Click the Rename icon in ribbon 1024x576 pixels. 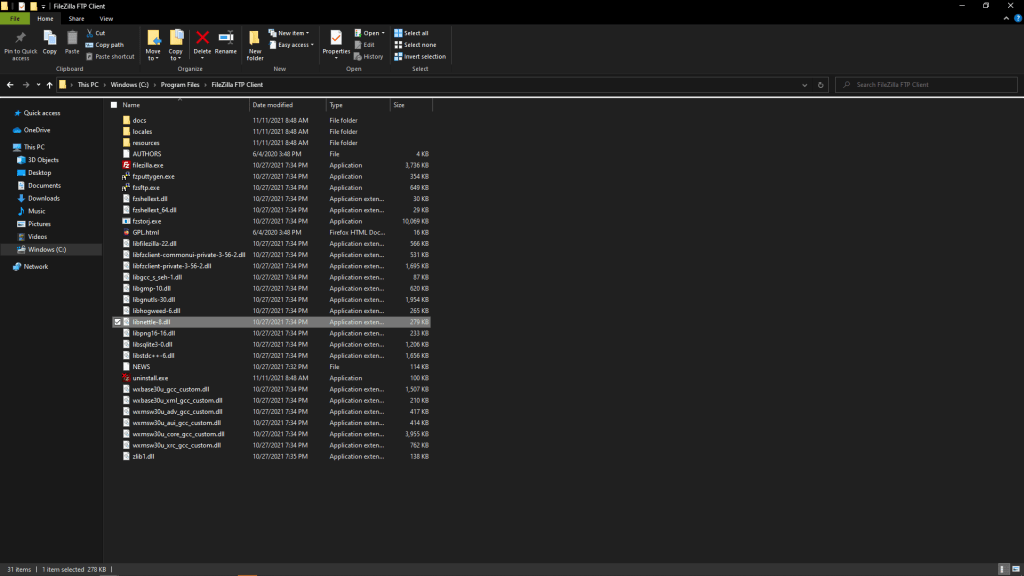226,38
